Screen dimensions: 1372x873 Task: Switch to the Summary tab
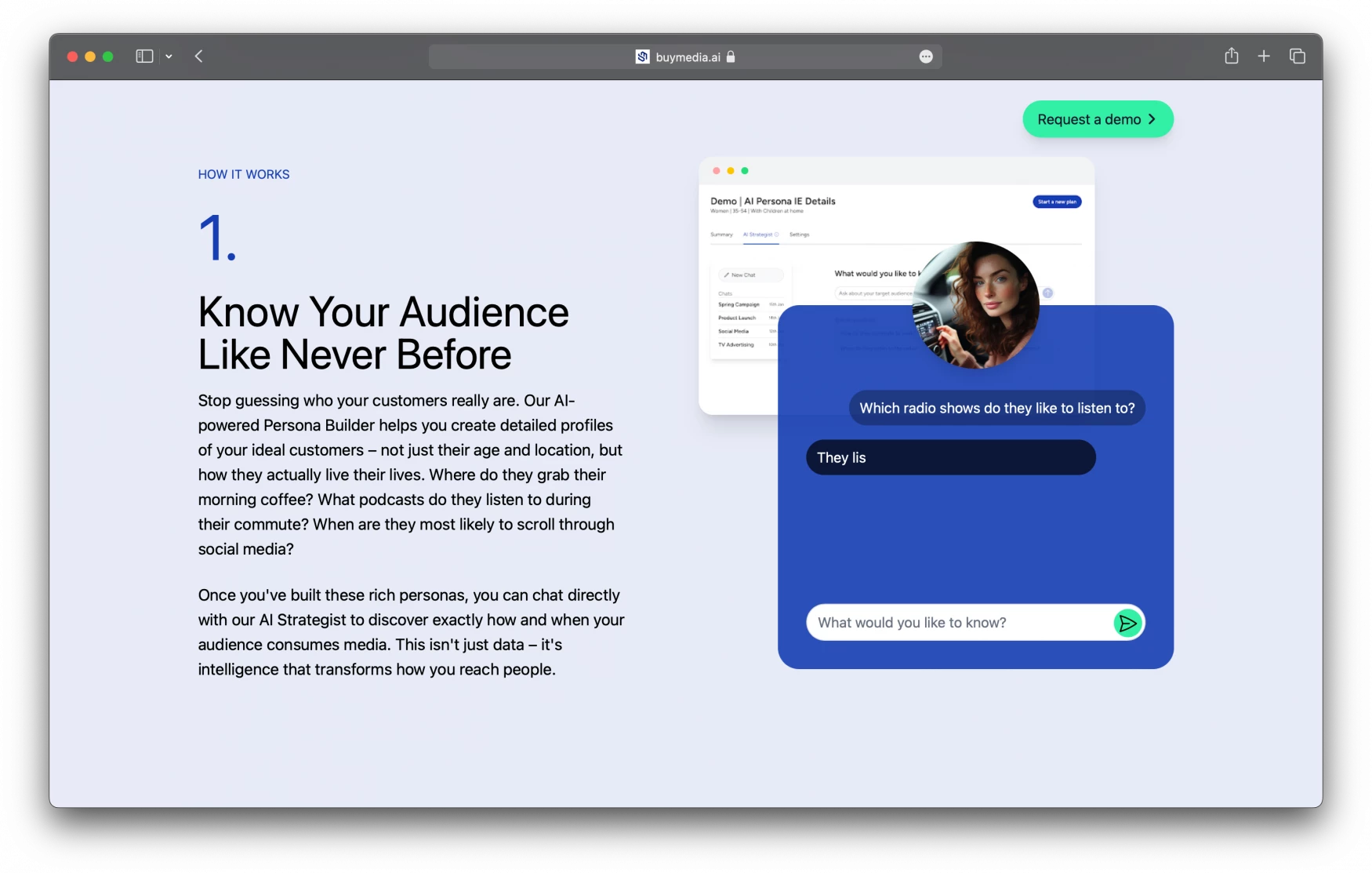[x=721, y=235]
